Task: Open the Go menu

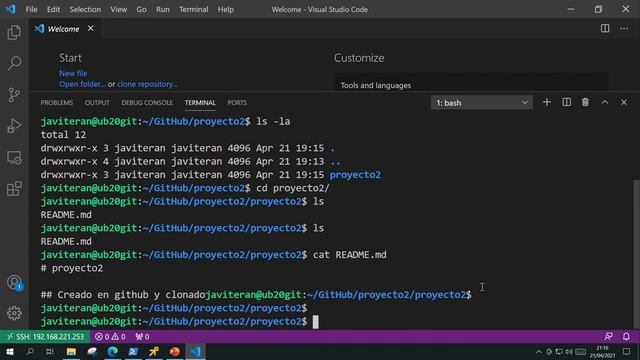Action: click(x=141, y=9)
